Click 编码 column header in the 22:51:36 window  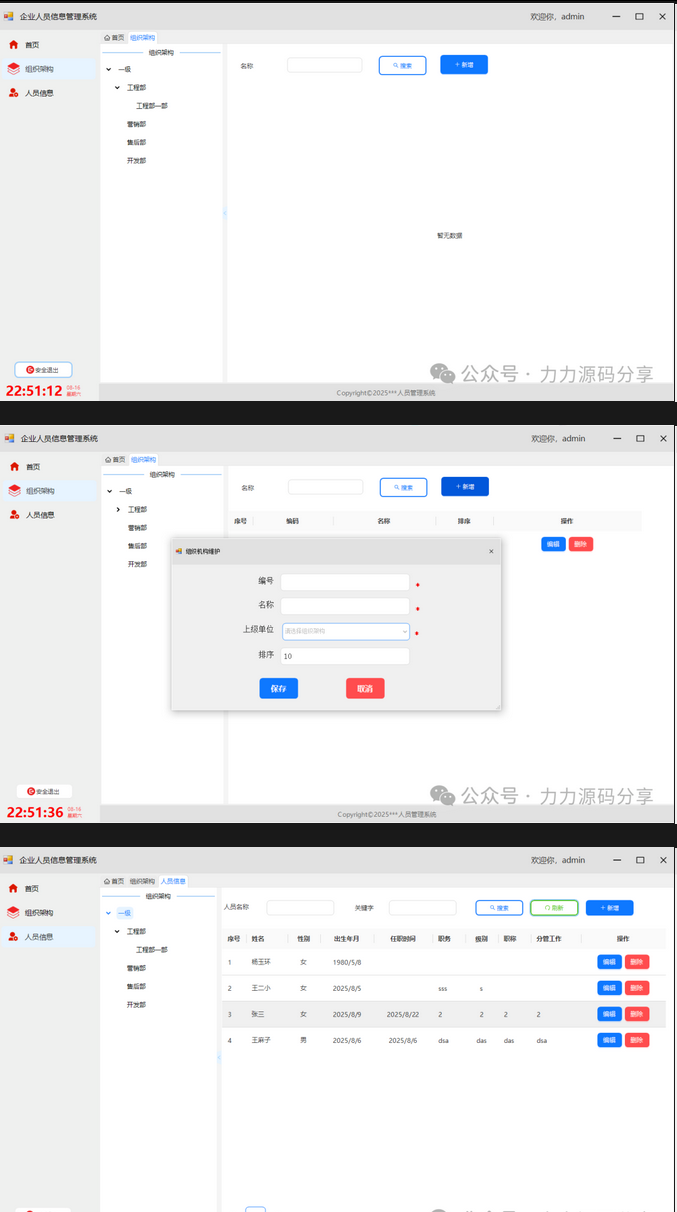click(292, 521)
